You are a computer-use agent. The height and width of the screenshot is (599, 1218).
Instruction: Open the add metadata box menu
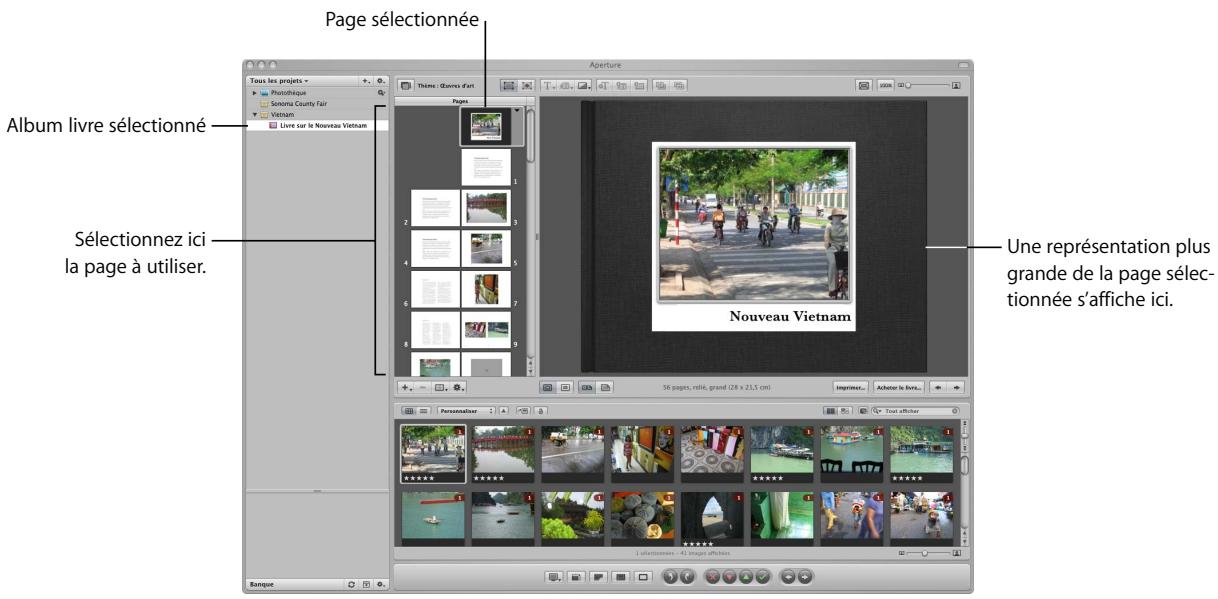tap(567, 86)
